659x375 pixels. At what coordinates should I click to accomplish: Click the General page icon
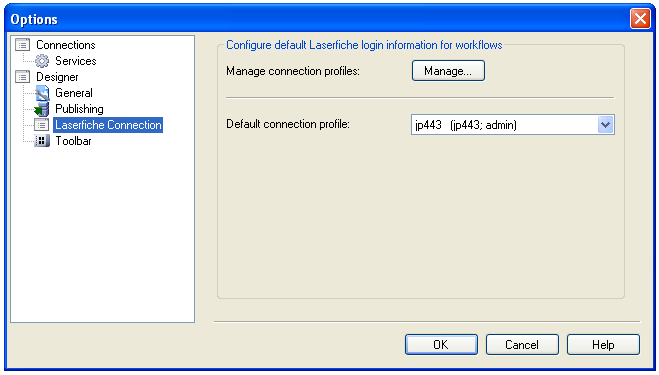pos(42,93)
